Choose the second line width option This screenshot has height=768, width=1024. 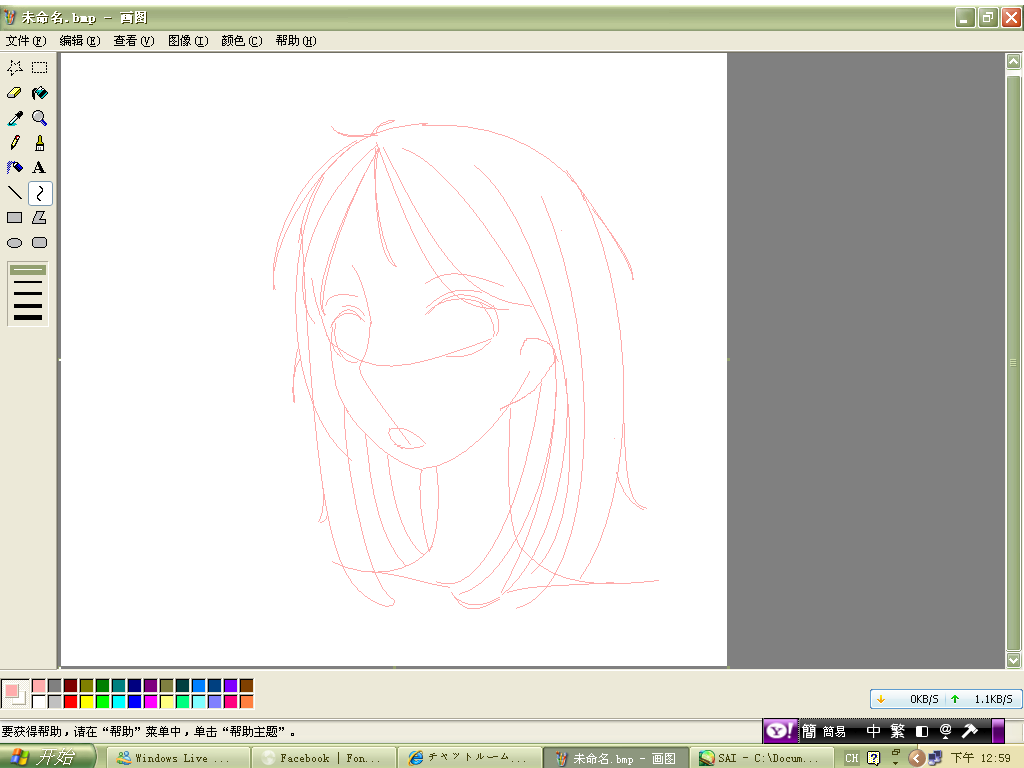point(27,282)
